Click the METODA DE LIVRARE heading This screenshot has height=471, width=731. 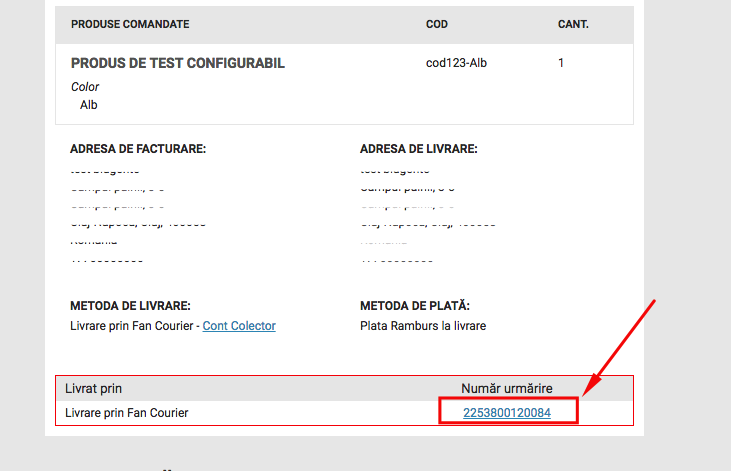tap(131, 306)
